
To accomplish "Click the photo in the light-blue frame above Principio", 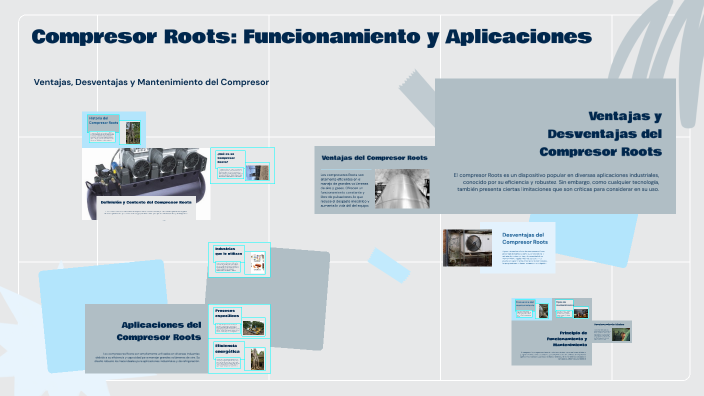I will tap(543, 310).
